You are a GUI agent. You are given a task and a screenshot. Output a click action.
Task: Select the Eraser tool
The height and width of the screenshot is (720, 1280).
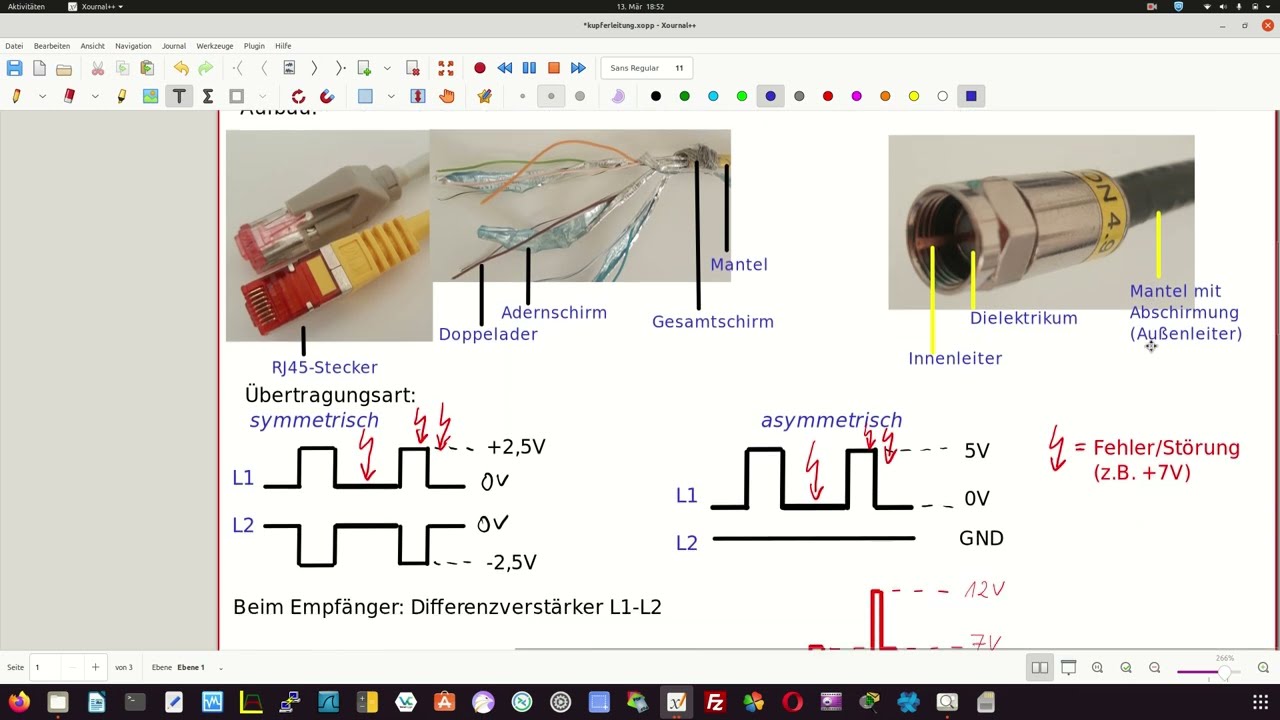tap(69, 96)
